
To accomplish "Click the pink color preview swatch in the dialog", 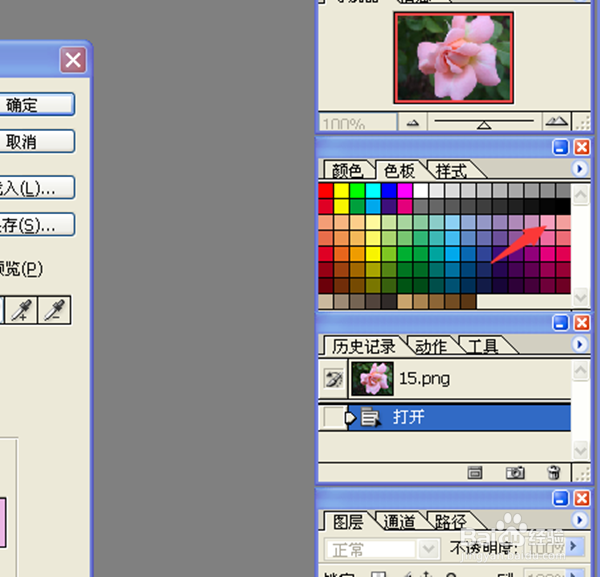I will tap(3, 522).
